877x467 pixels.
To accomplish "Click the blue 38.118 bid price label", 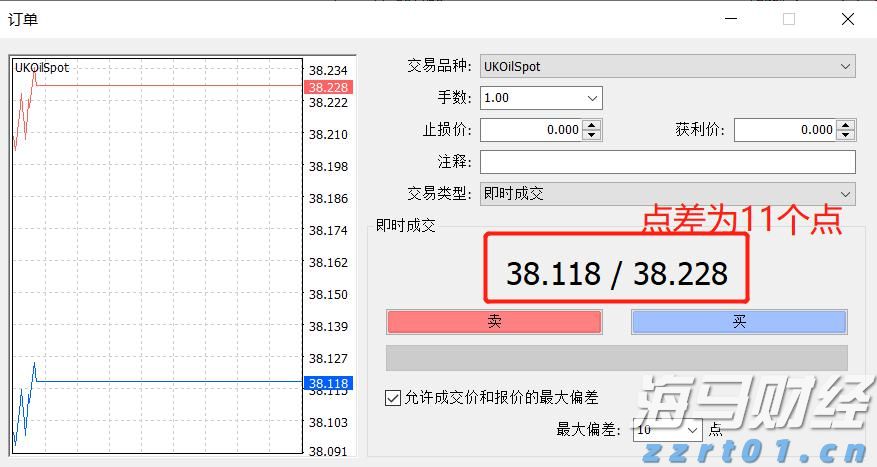I will [x=328, y=383].
